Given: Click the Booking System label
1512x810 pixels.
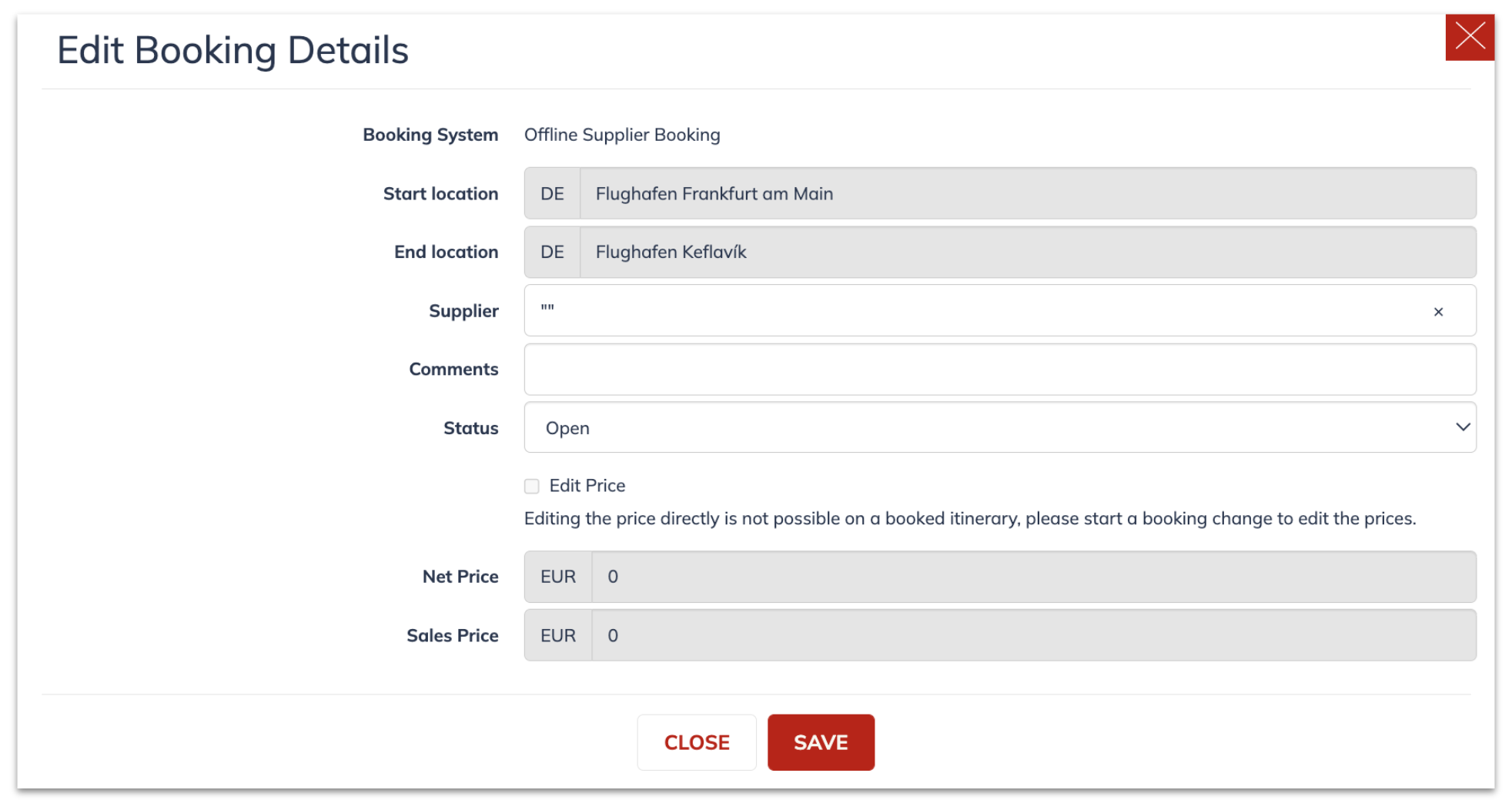Looking at the screenshot, I should coord(430,135).
